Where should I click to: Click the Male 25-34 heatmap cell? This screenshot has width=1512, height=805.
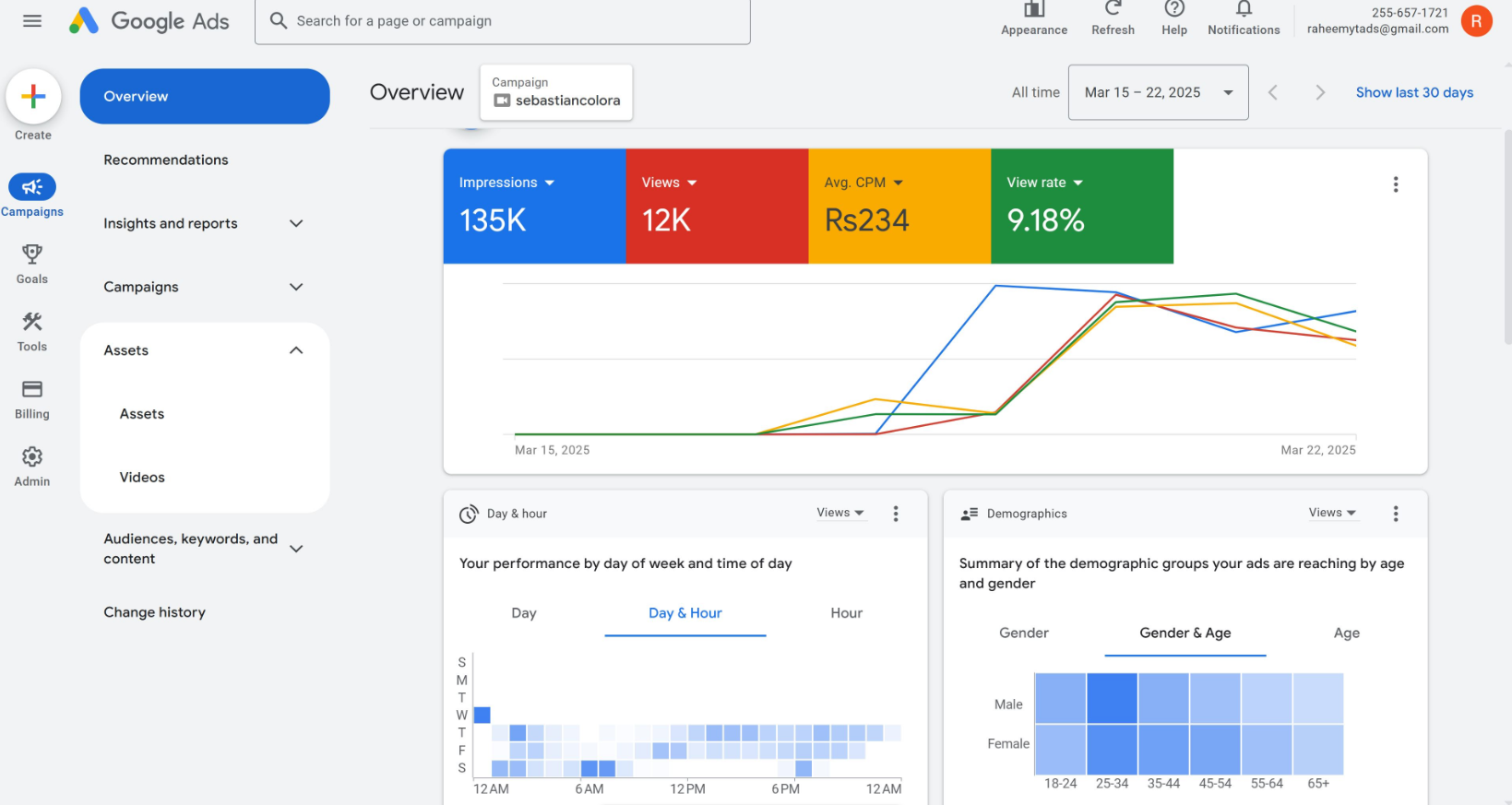1112,698
